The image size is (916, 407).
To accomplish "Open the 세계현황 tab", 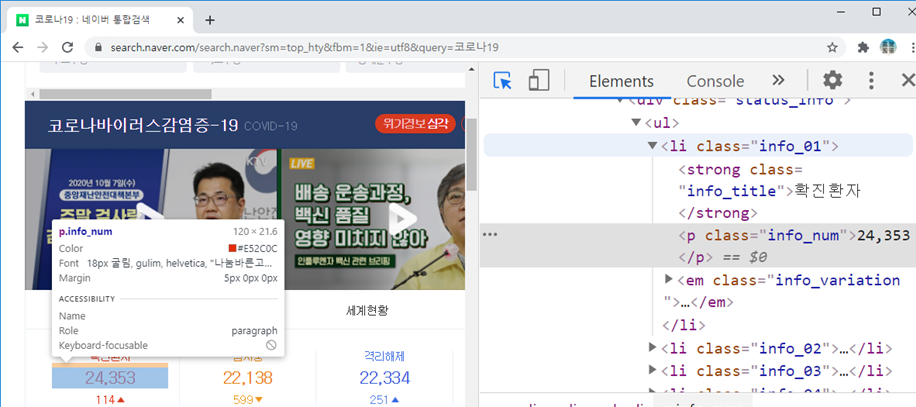I will (367, 311).
